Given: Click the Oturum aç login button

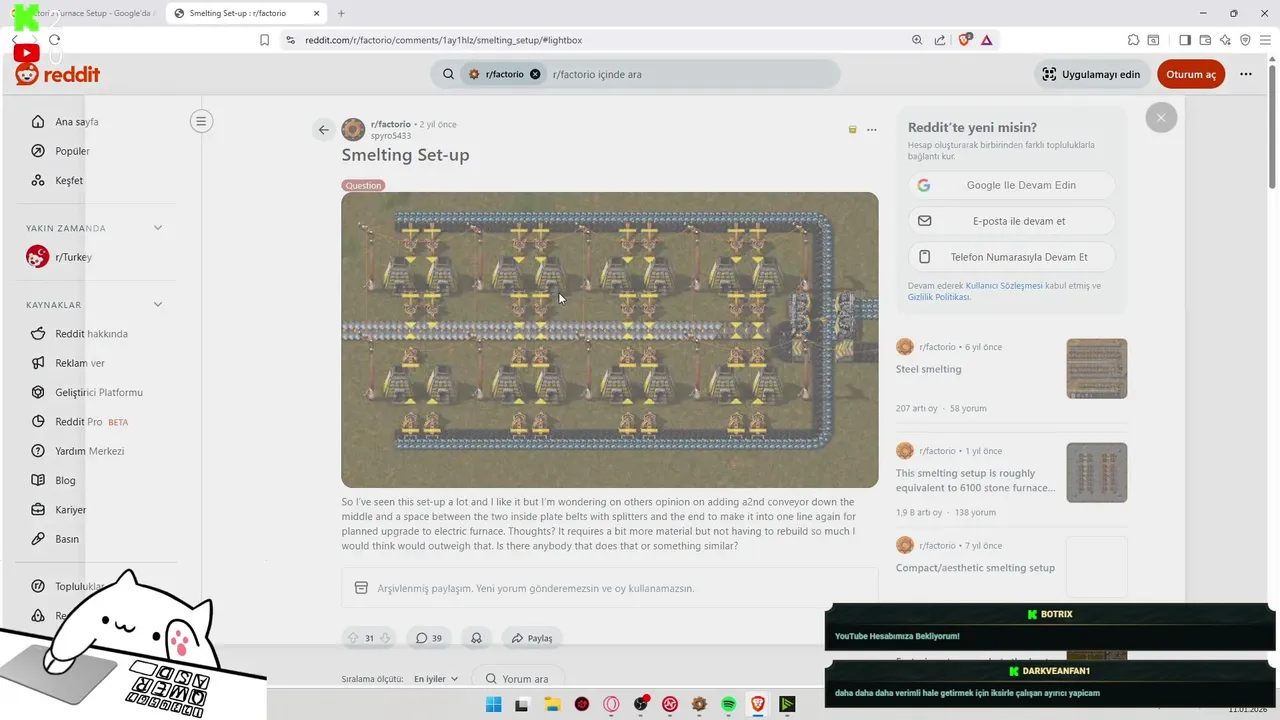Looking at the screenshot, I should (x=1190, y=74).
